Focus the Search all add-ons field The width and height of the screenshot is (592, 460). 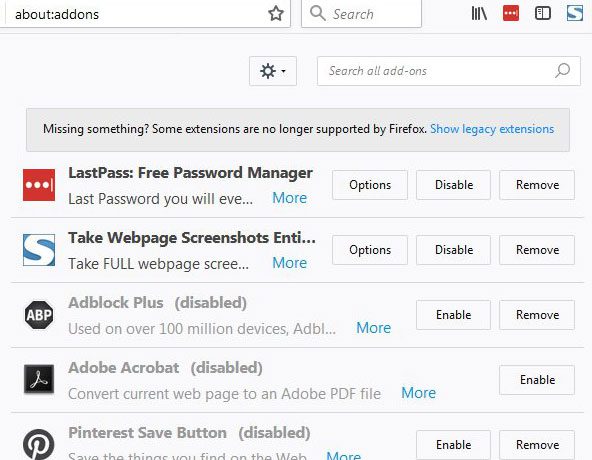[x=449, y=71]
